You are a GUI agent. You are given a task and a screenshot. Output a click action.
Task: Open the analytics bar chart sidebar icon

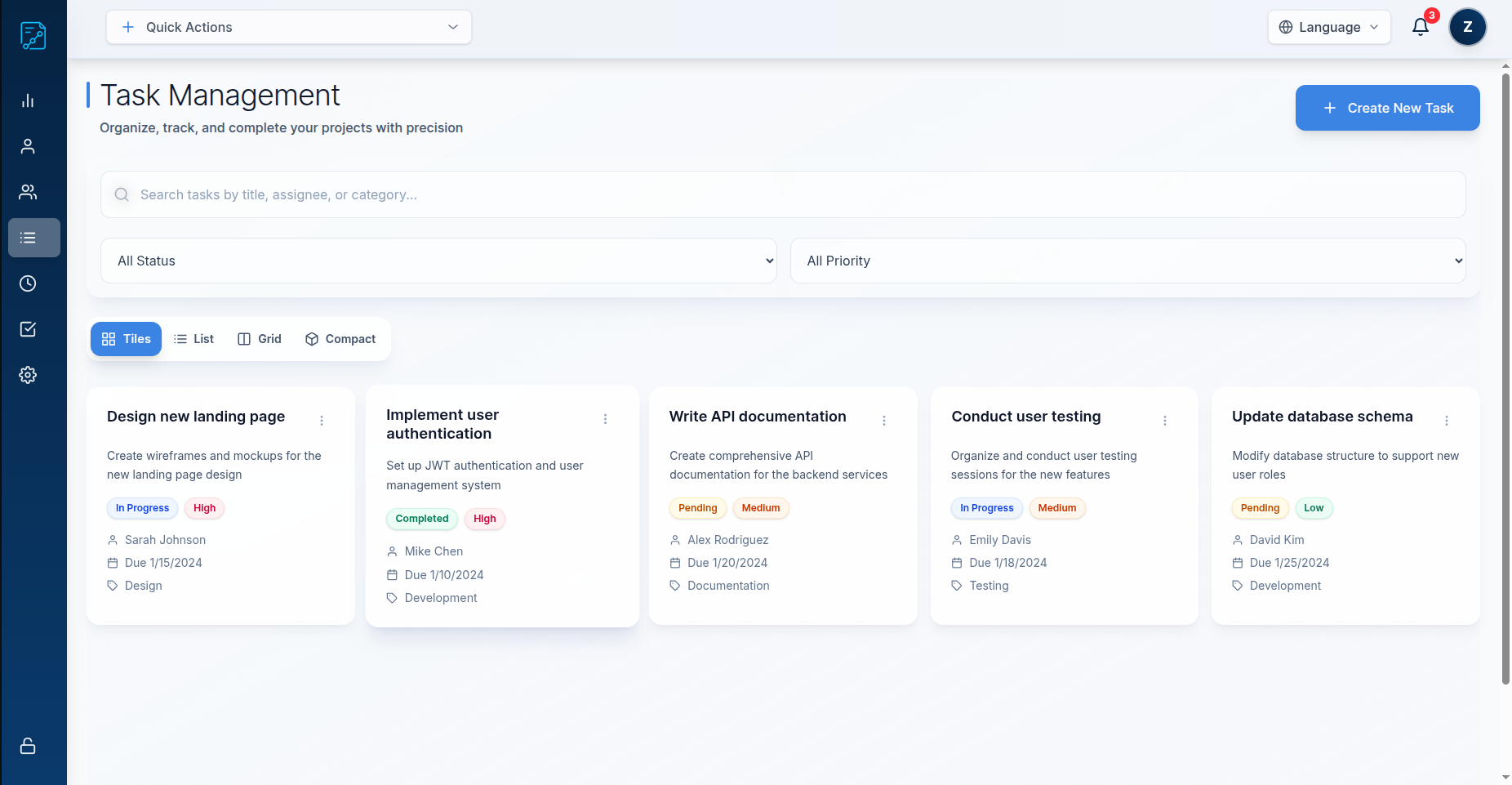pyautogui.click(x=28, y=100)
